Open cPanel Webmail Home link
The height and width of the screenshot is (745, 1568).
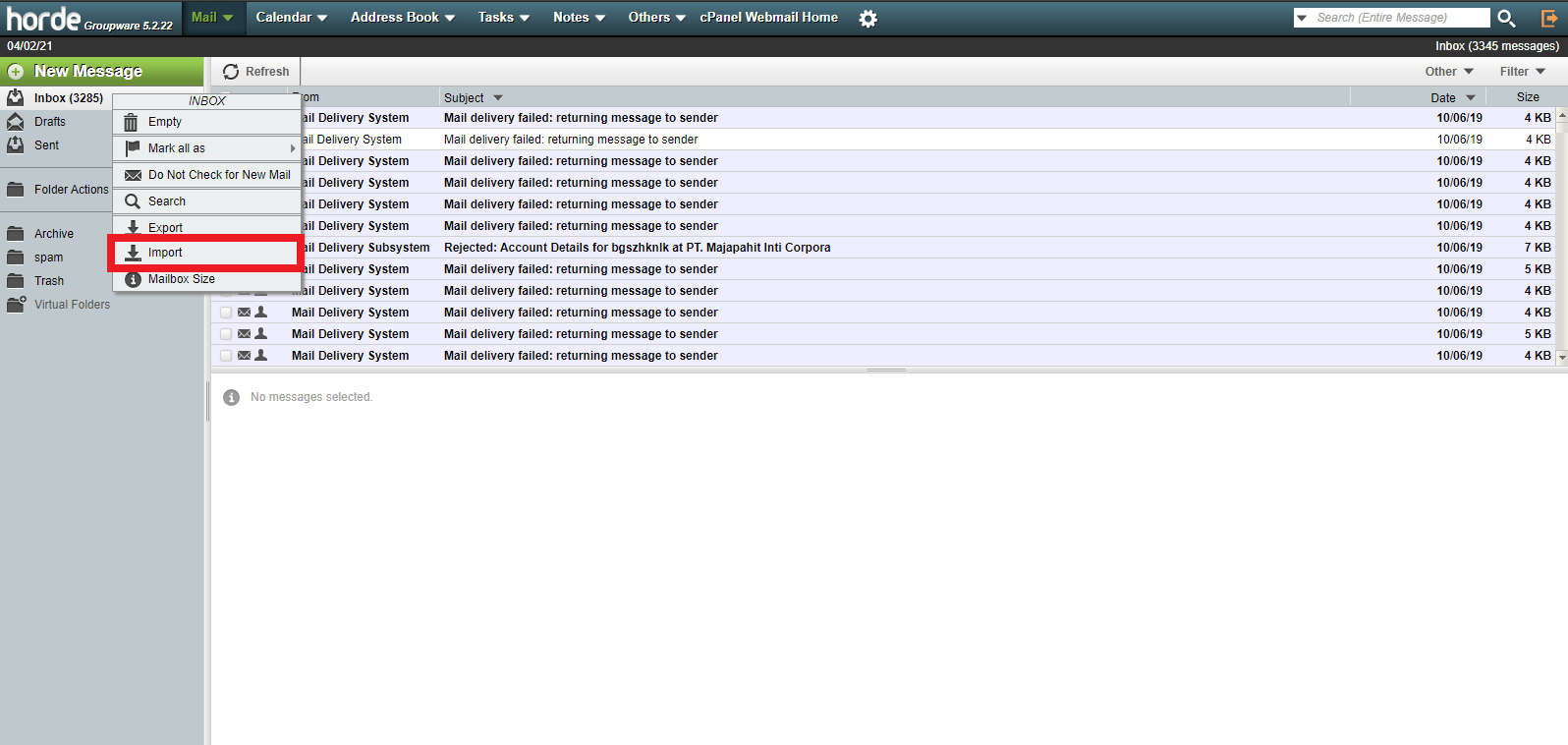pyautogui.click(x=769, y=18)
